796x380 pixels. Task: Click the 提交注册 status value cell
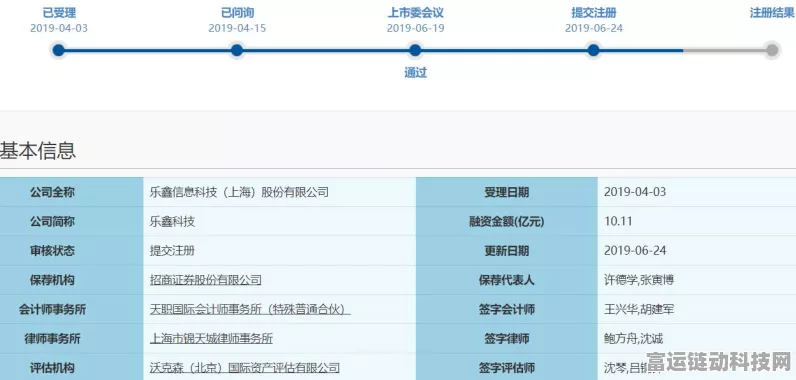click(279, 251)
